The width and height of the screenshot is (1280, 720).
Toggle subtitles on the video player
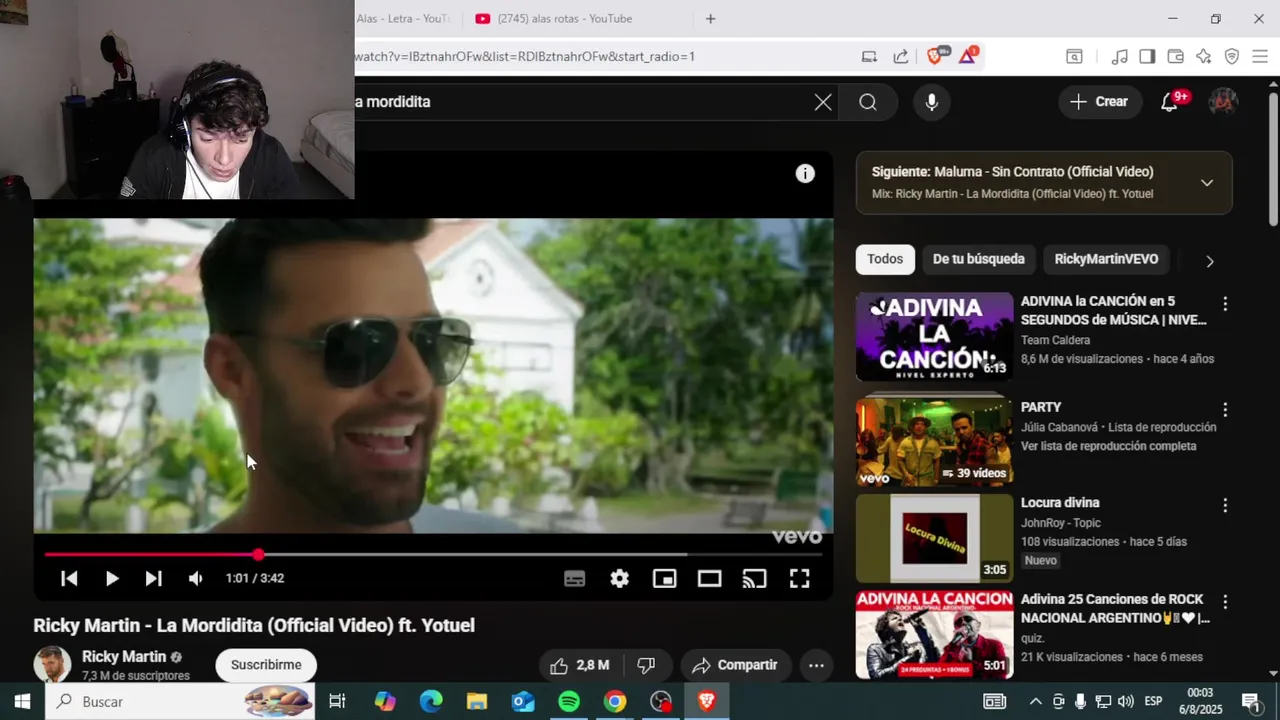coord(574,578)
